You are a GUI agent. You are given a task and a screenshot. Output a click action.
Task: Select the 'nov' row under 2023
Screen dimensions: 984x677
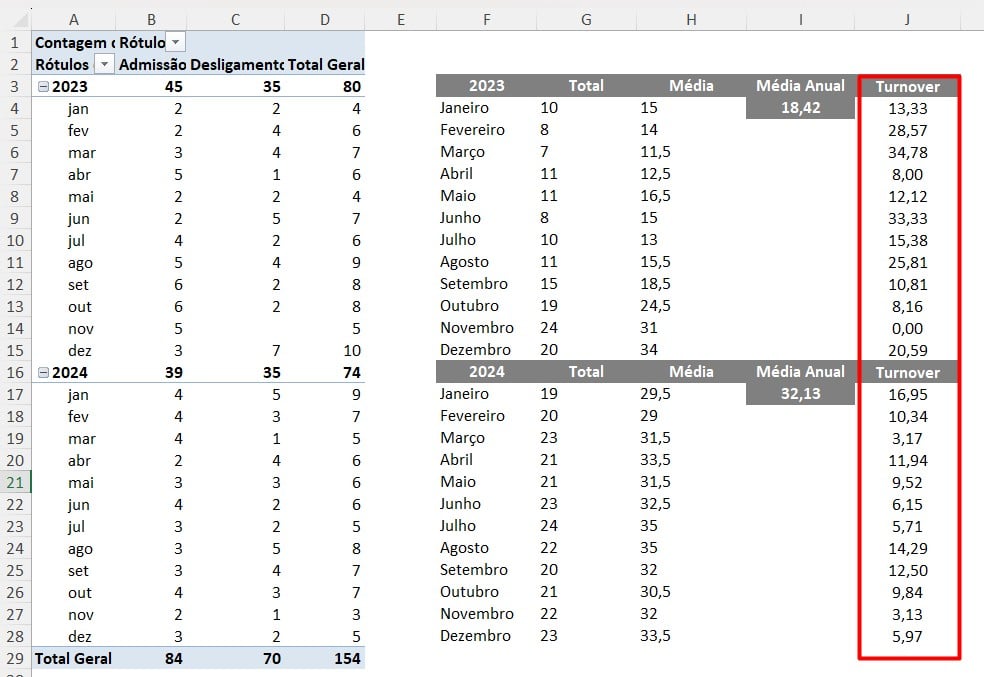pyautogui.click(x=81, y=329)
